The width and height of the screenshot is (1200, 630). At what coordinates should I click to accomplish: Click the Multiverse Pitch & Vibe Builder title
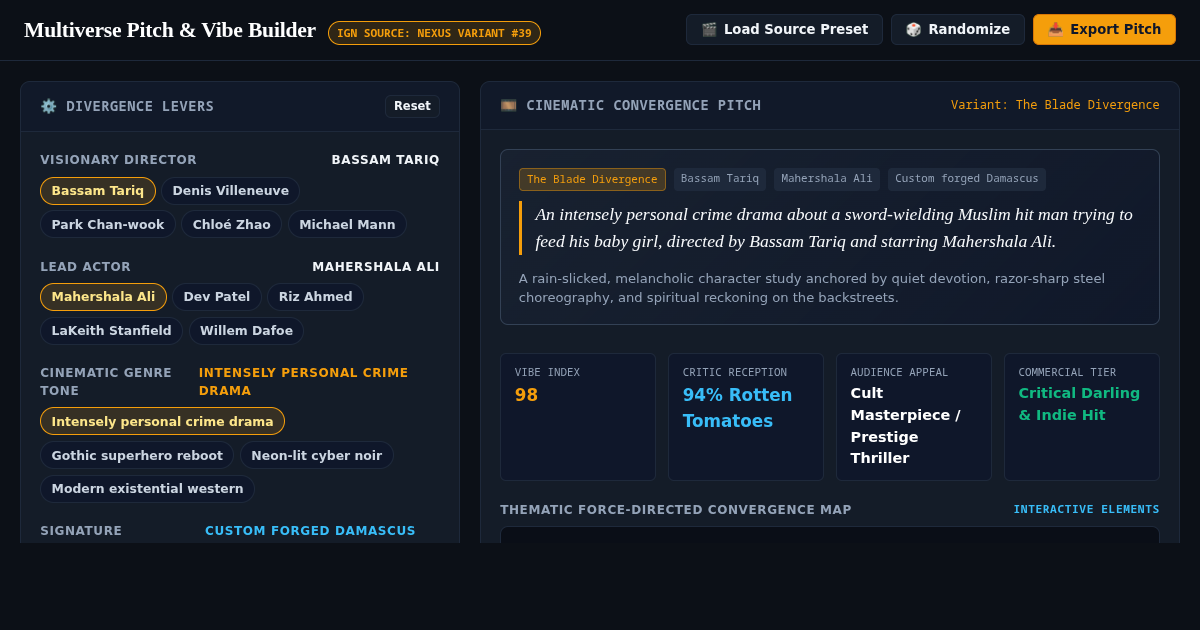point(170,30)
